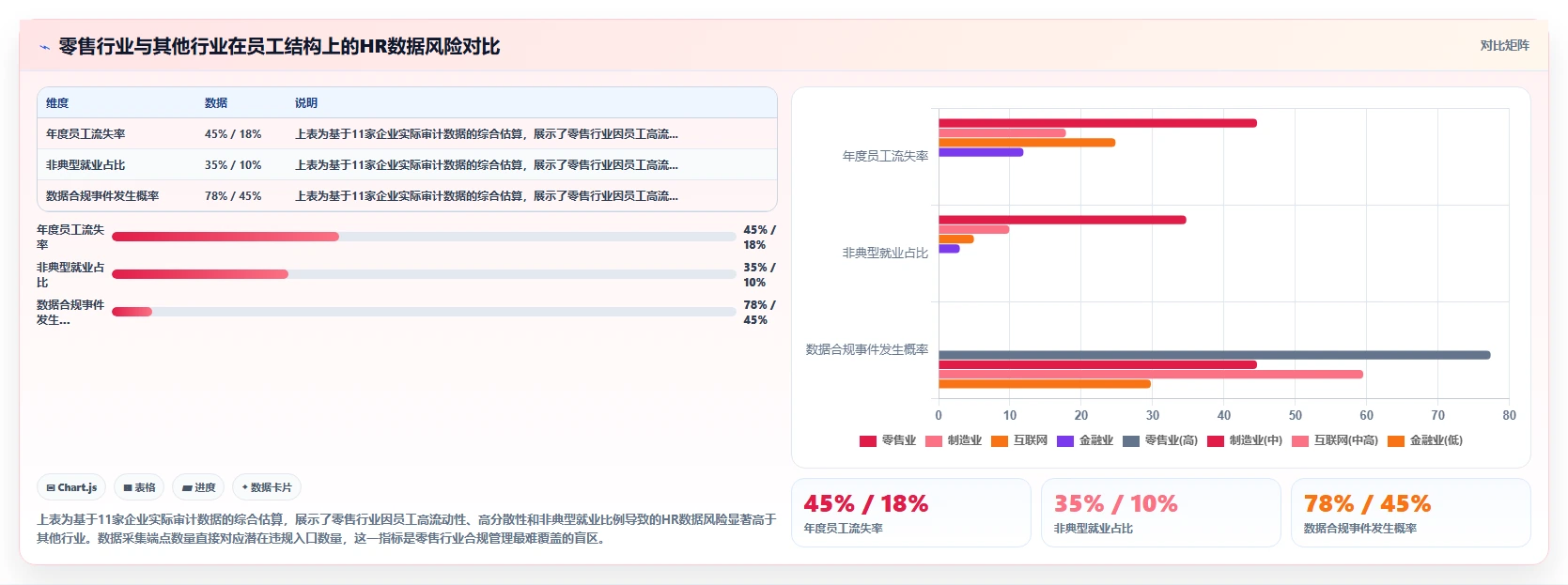
Task: Click the 数据卡片 tag chip
Action: pyautogui.click(x=267, y=487)
